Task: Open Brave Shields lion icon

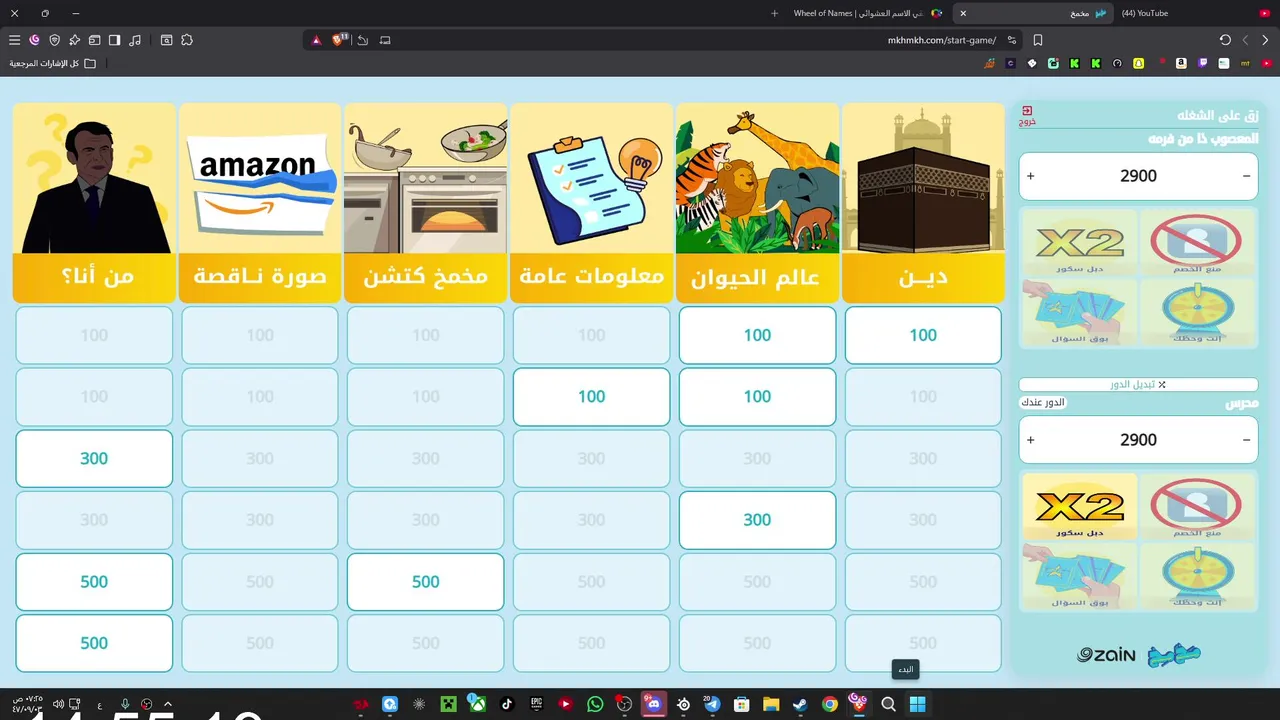Action: (339, 40)
